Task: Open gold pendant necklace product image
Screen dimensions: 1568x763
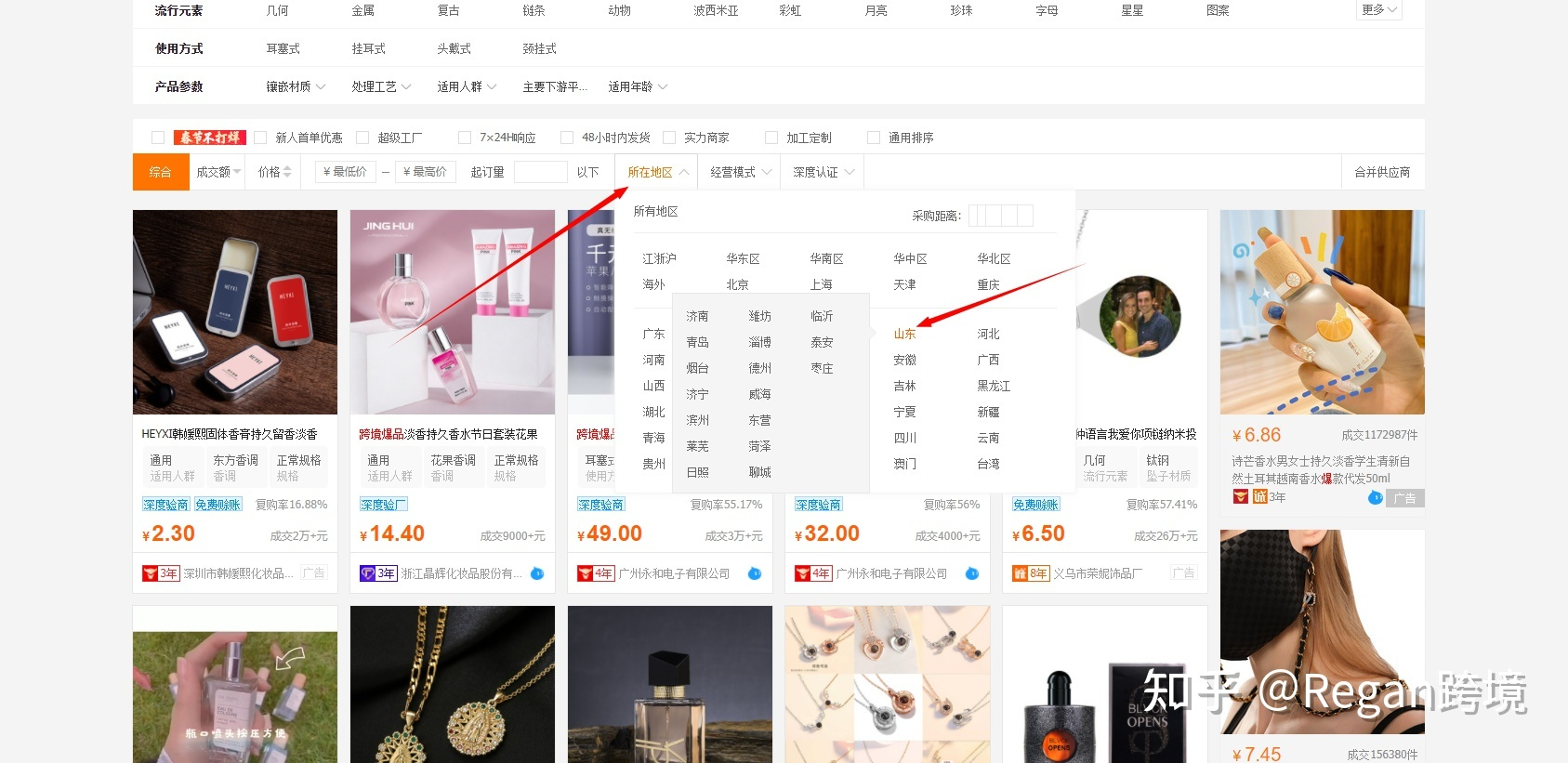Action: pos(453,685)
